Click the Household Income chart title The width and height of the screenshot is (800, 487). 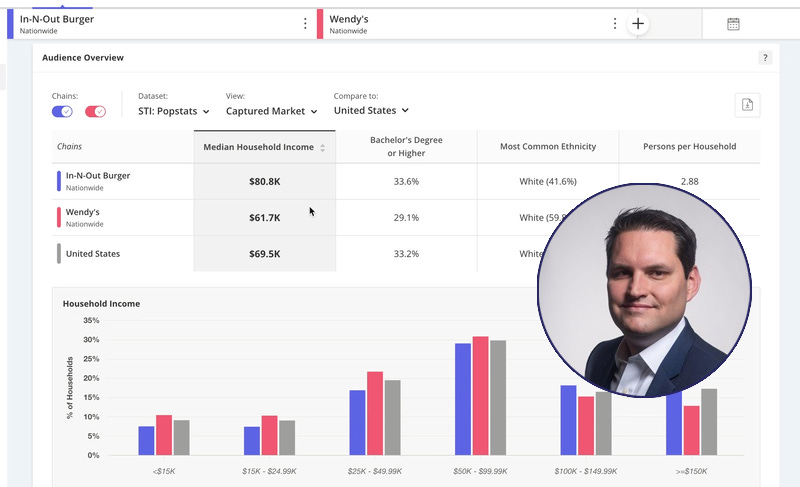click(101, 303)
